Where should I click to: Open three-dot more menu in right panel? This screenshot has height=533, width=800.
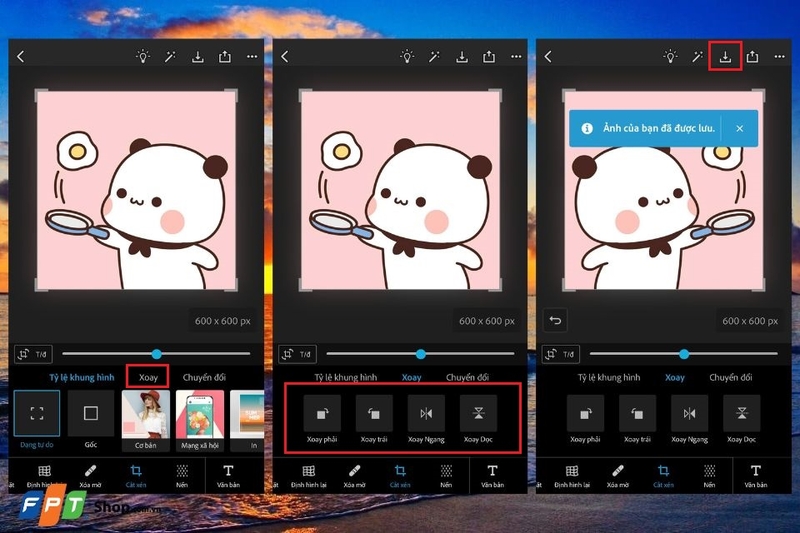click(x=779, y=57)
